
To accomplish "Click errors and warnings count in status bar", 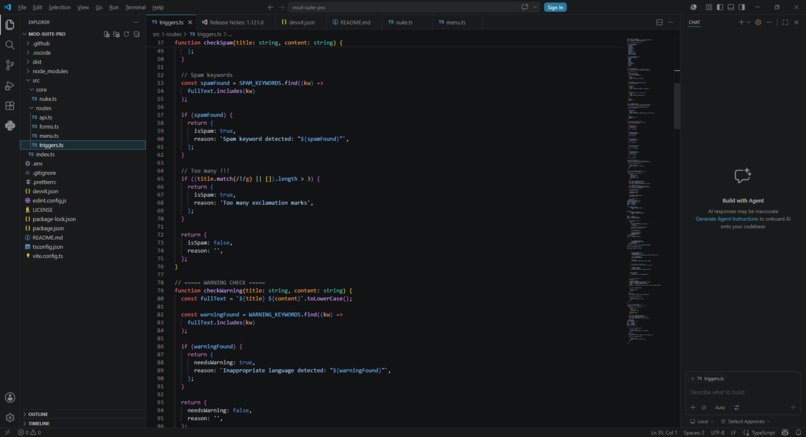I will [29, 432].
